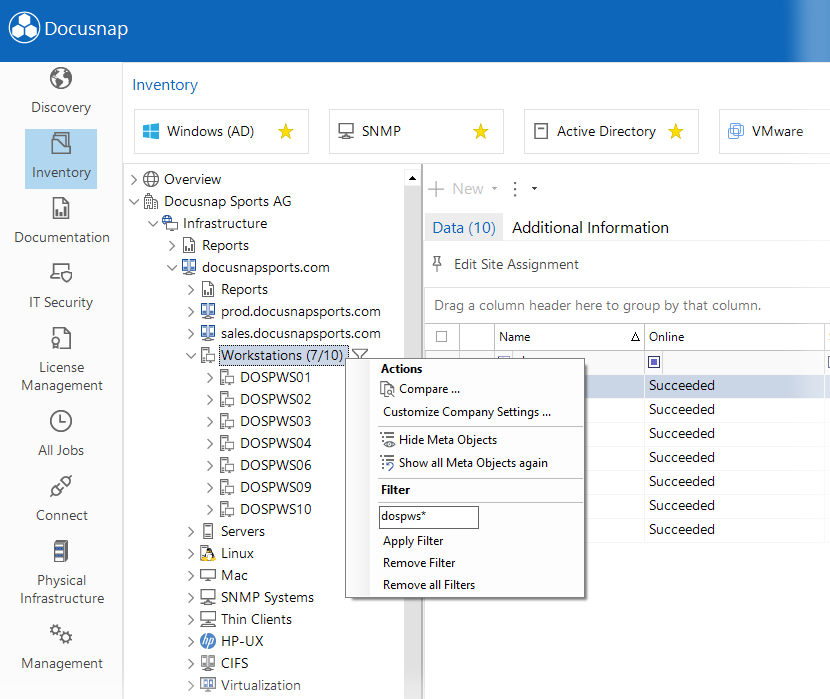Screen dimensions: 830x699
Task: Expand the DOSPWS01 workstation node
Action: [210, 378]
